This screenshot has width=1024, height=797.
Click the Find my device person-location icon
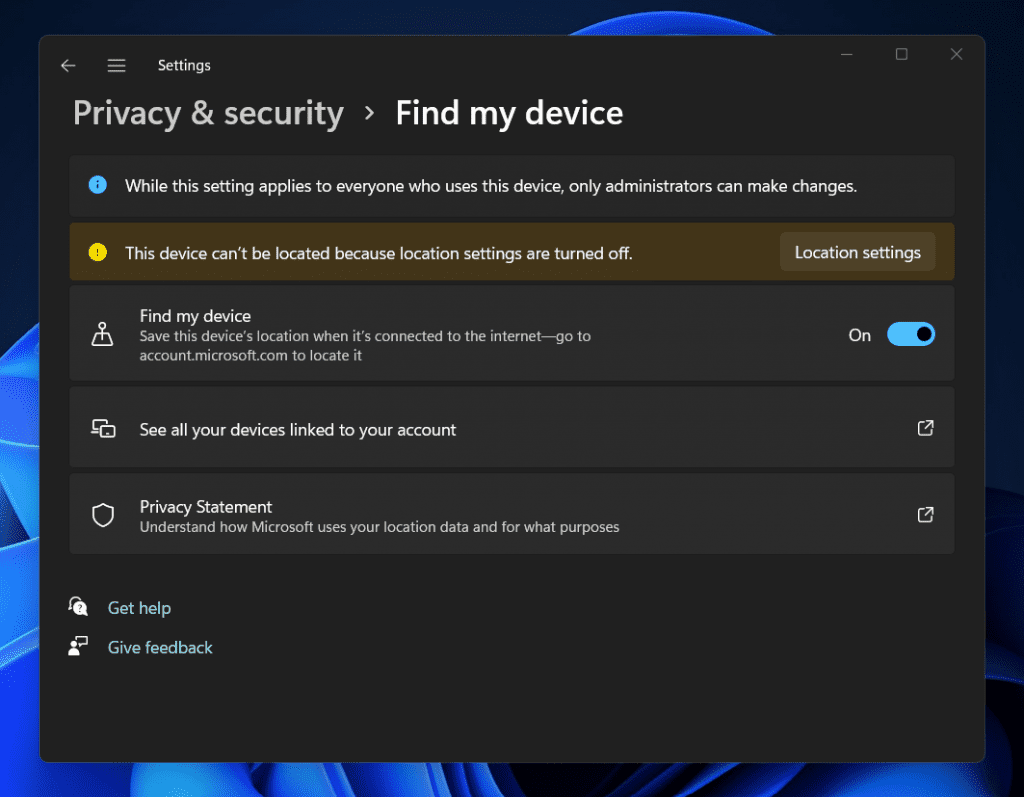click(x=102, y=334)
